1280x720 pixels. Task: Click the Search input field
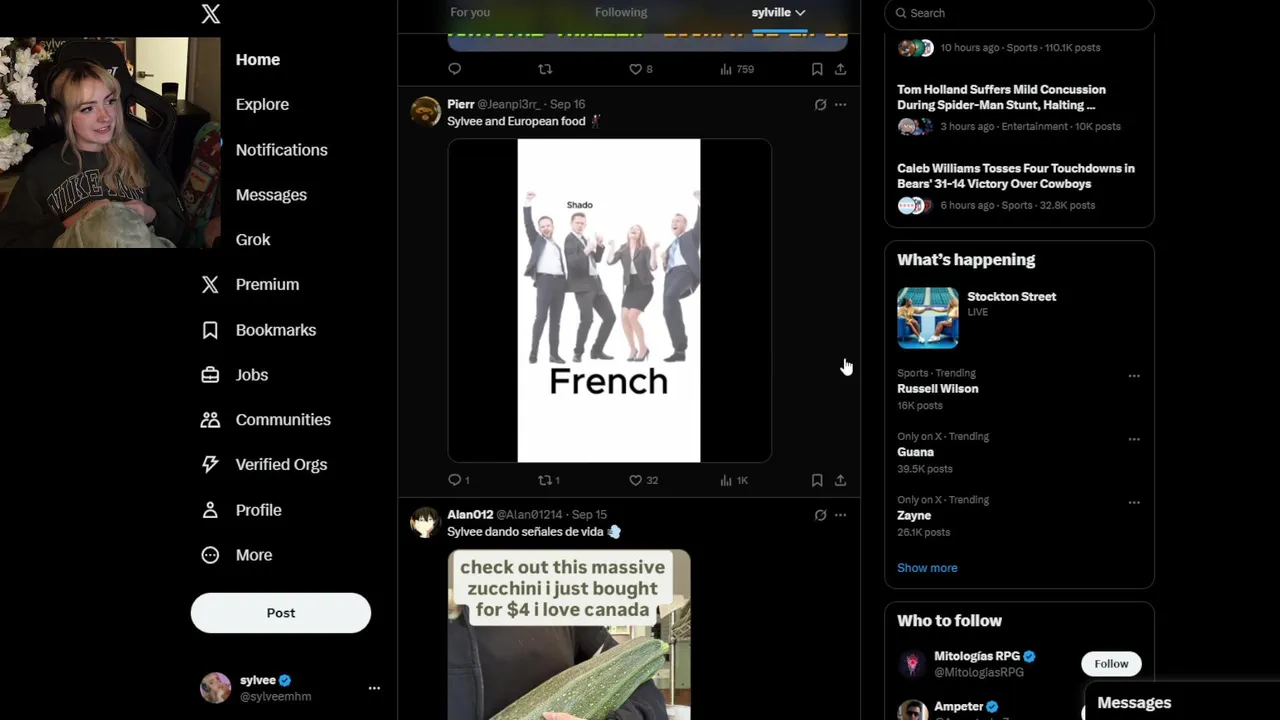coord(1019,13)
